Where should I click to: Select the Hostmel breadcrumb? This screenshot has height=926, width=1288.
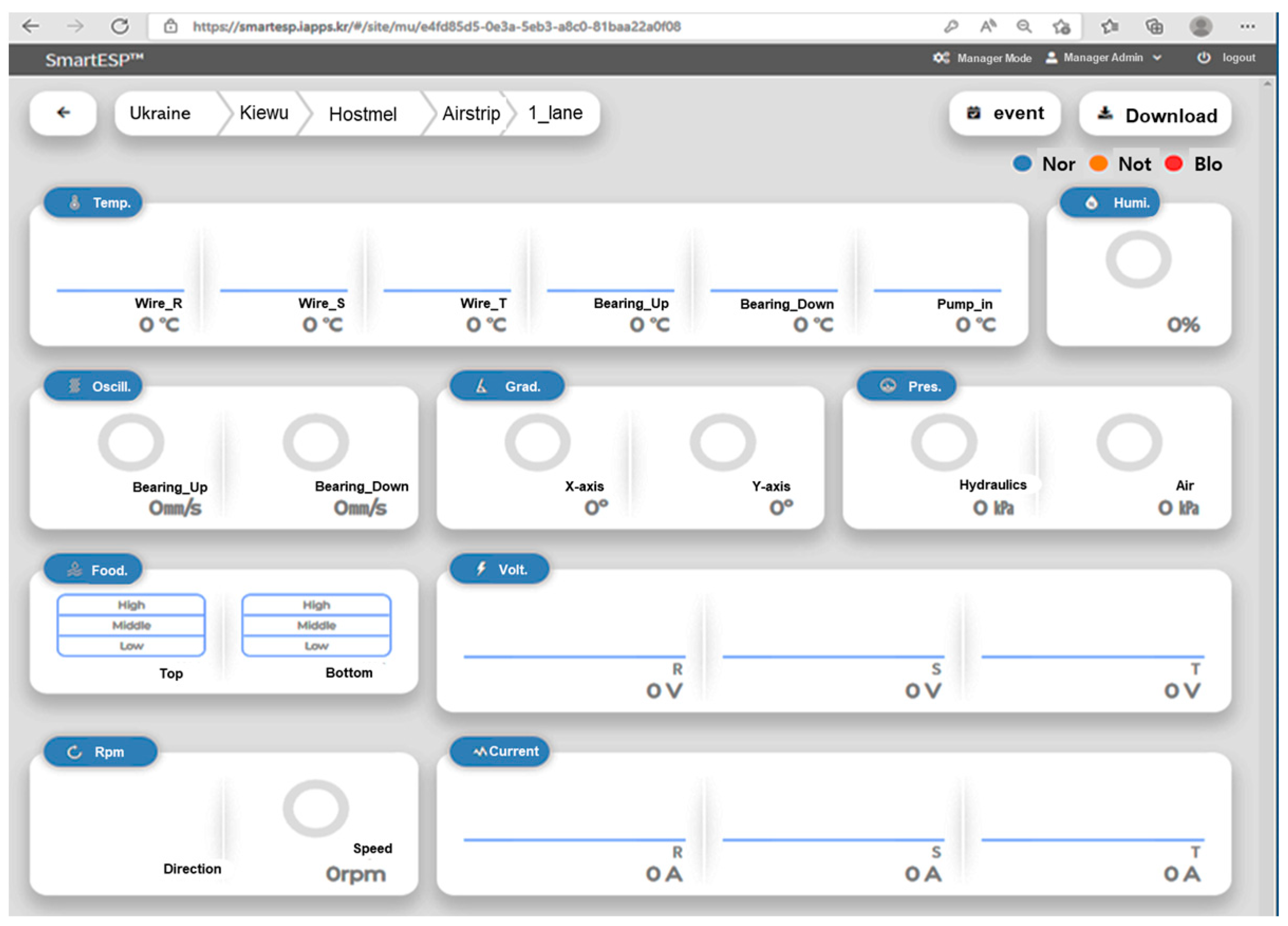point(362,114)
